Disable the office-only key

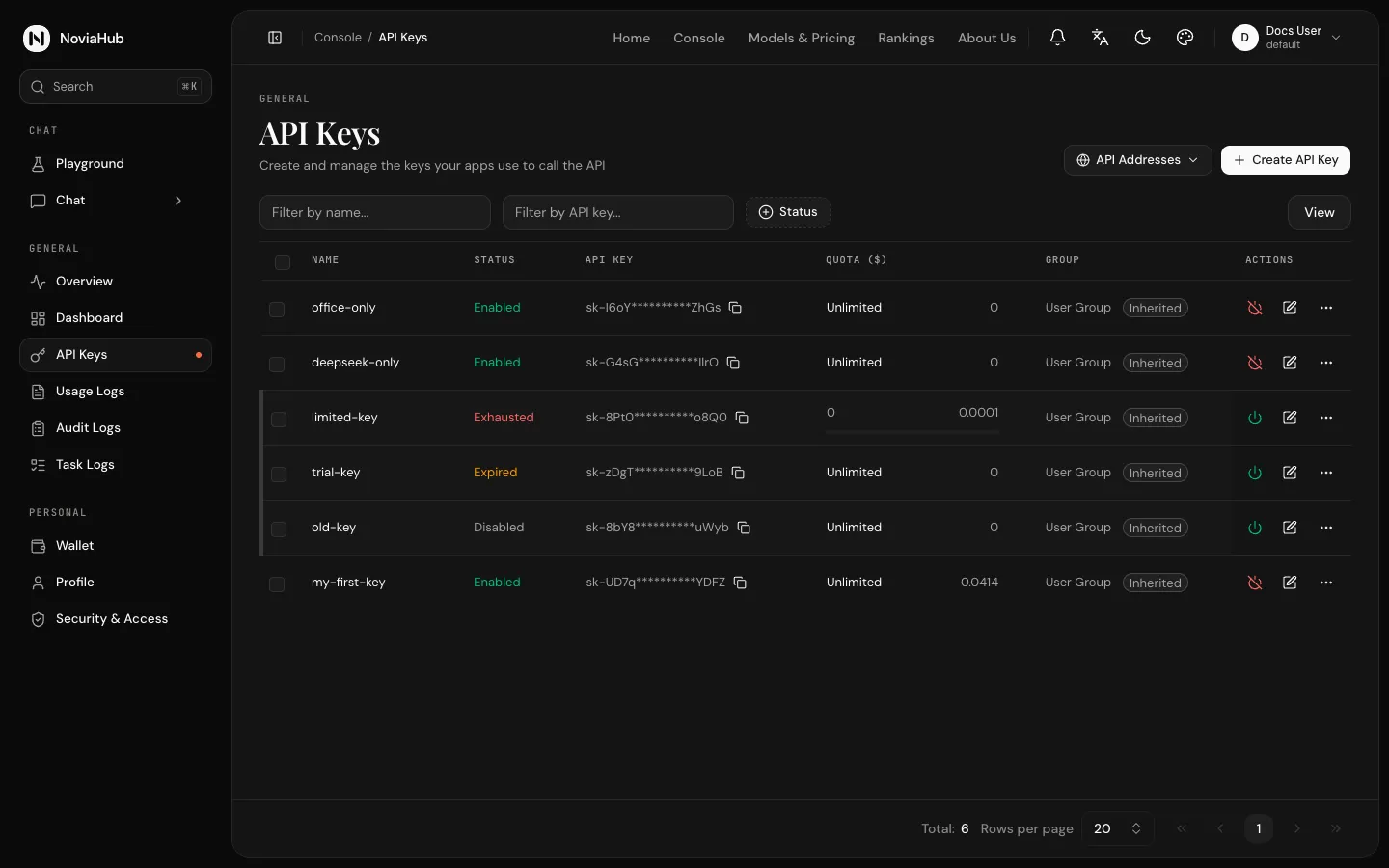pyautogui.click(x=1255, y=308)
